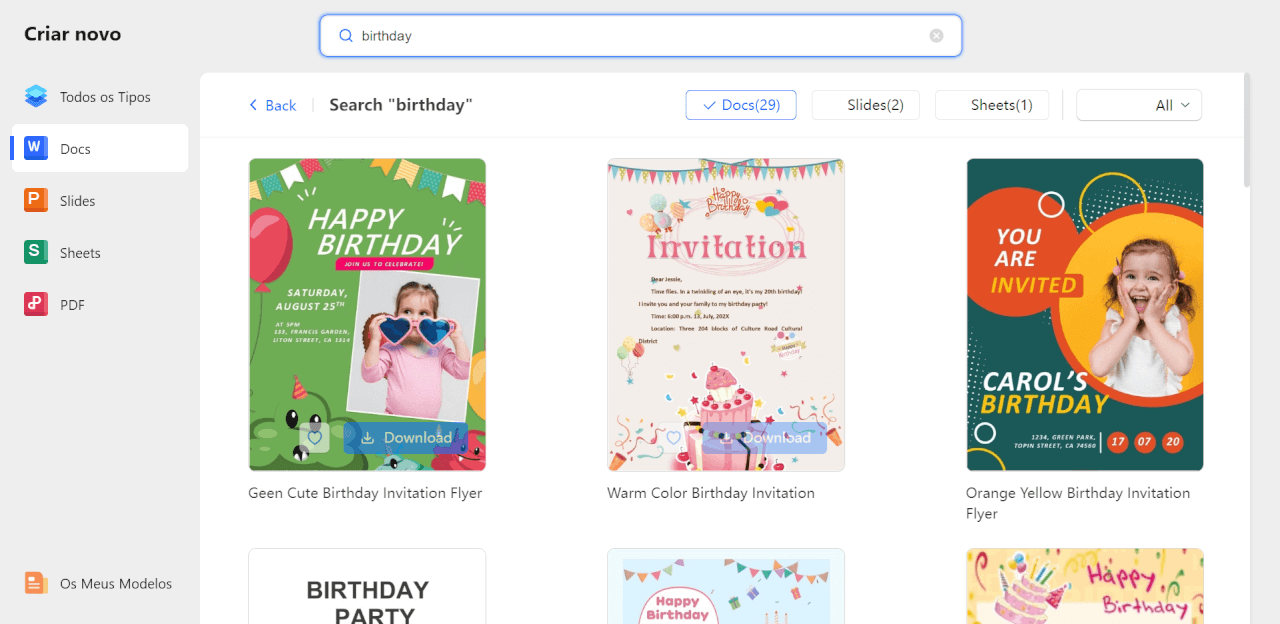This screenshot has height=624, width=1280.
Task: Select the Sheets S icon in sidebar
Action: tap(36, 253)
